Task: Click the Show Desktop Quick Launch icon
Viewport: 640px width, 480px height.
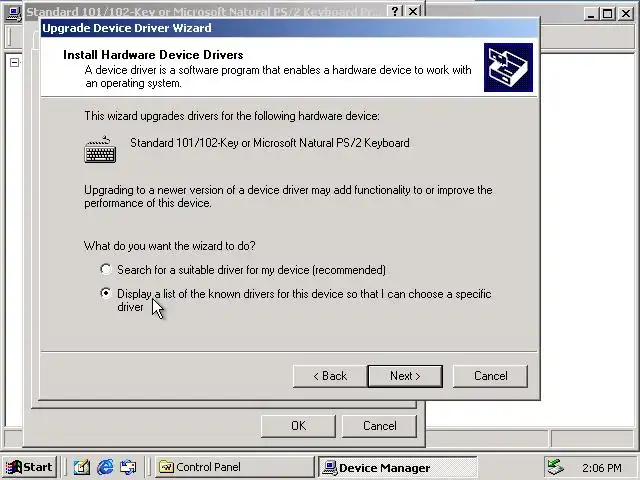Action: click(82, 467)
